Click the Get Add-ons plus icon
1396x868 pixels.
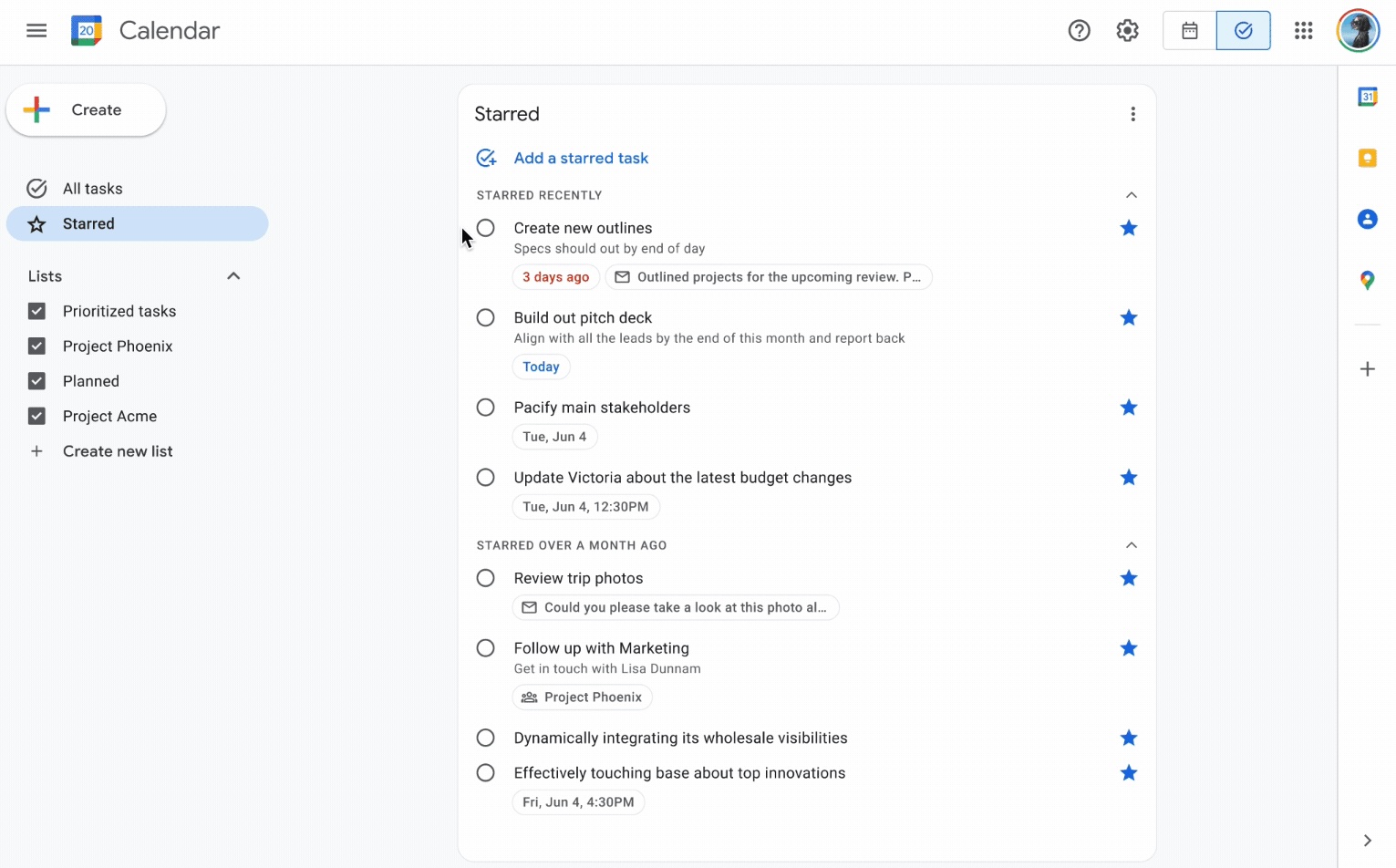tap(1368, 368)
